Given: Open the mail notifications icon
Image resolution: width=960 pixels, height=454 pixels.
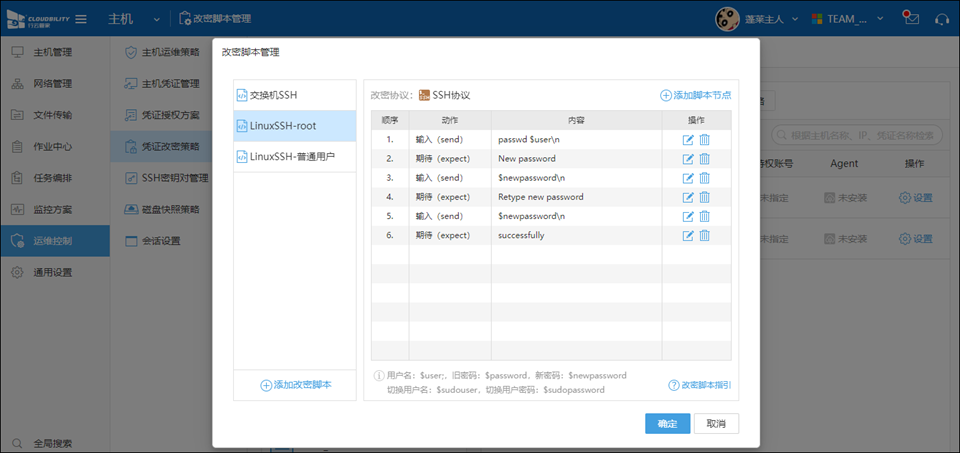Looking at the screenshot, I should (910, 18).
